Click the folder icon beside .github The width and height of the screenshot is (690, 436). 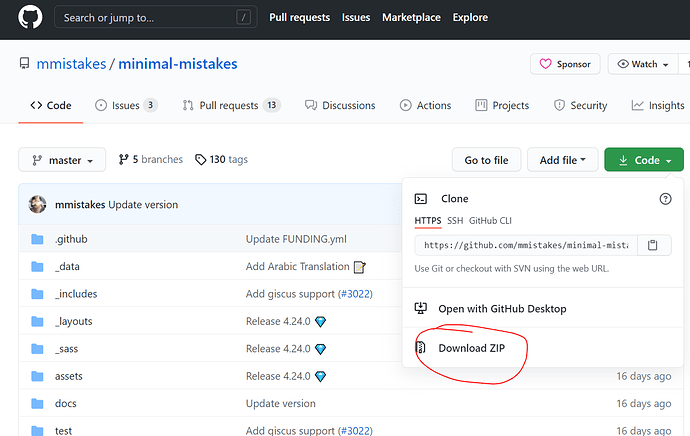pyautogui.click(x=37, y=239)
